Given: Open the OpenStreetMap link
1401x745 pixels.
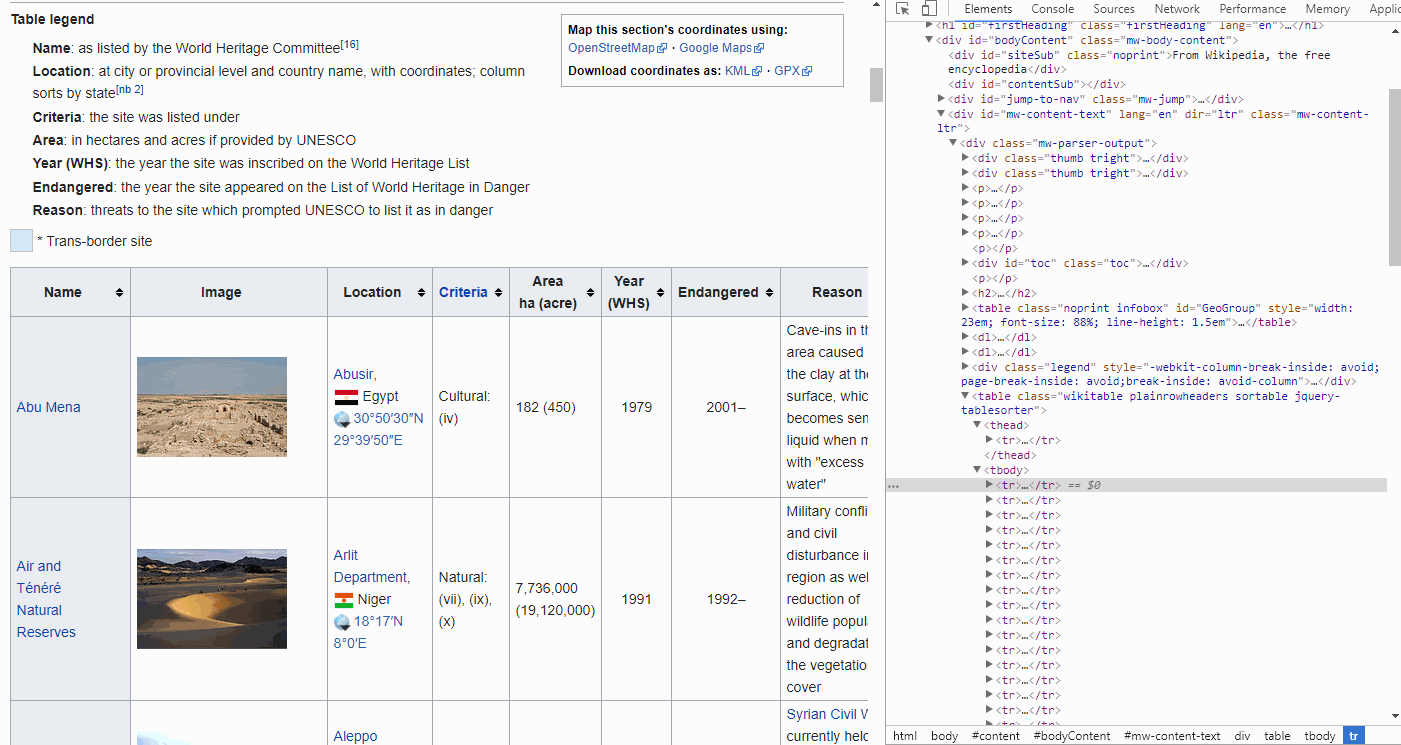Looking at the screenshot, I should (x=611, y=48).
